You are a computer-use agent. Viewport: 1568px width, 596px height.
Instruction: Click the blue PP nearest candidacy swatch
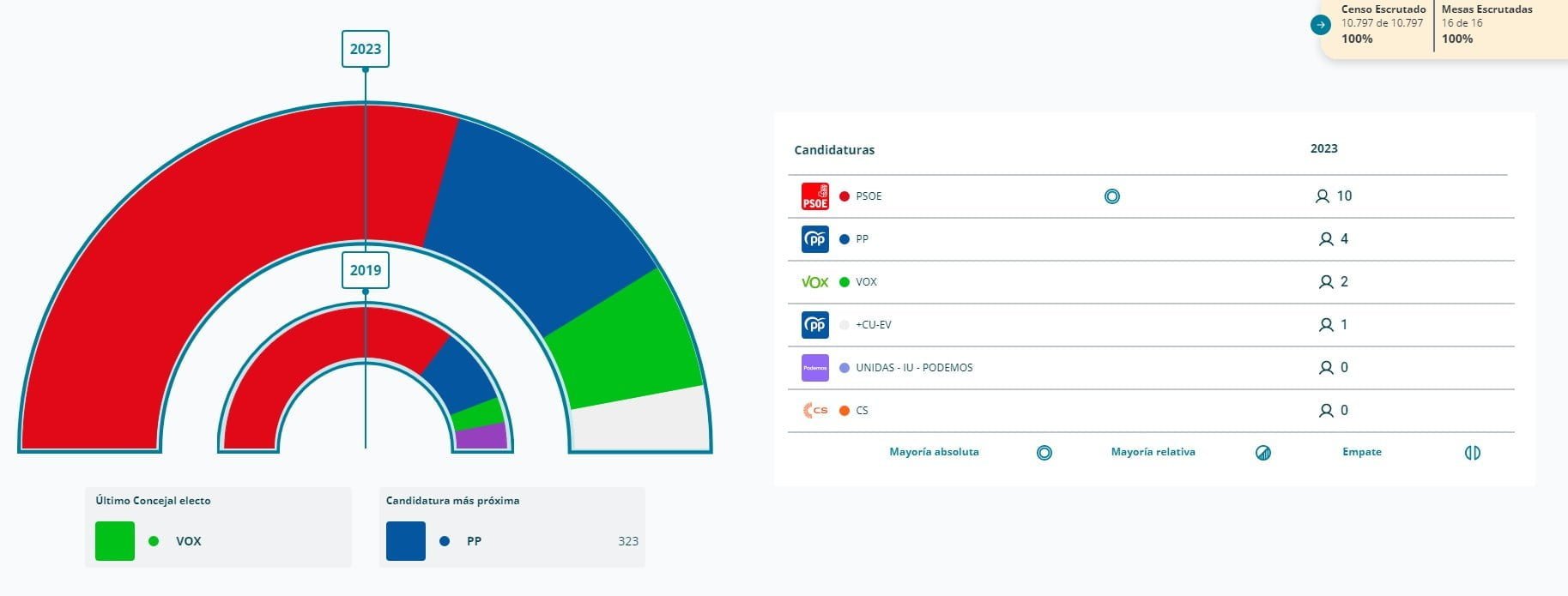406,541
